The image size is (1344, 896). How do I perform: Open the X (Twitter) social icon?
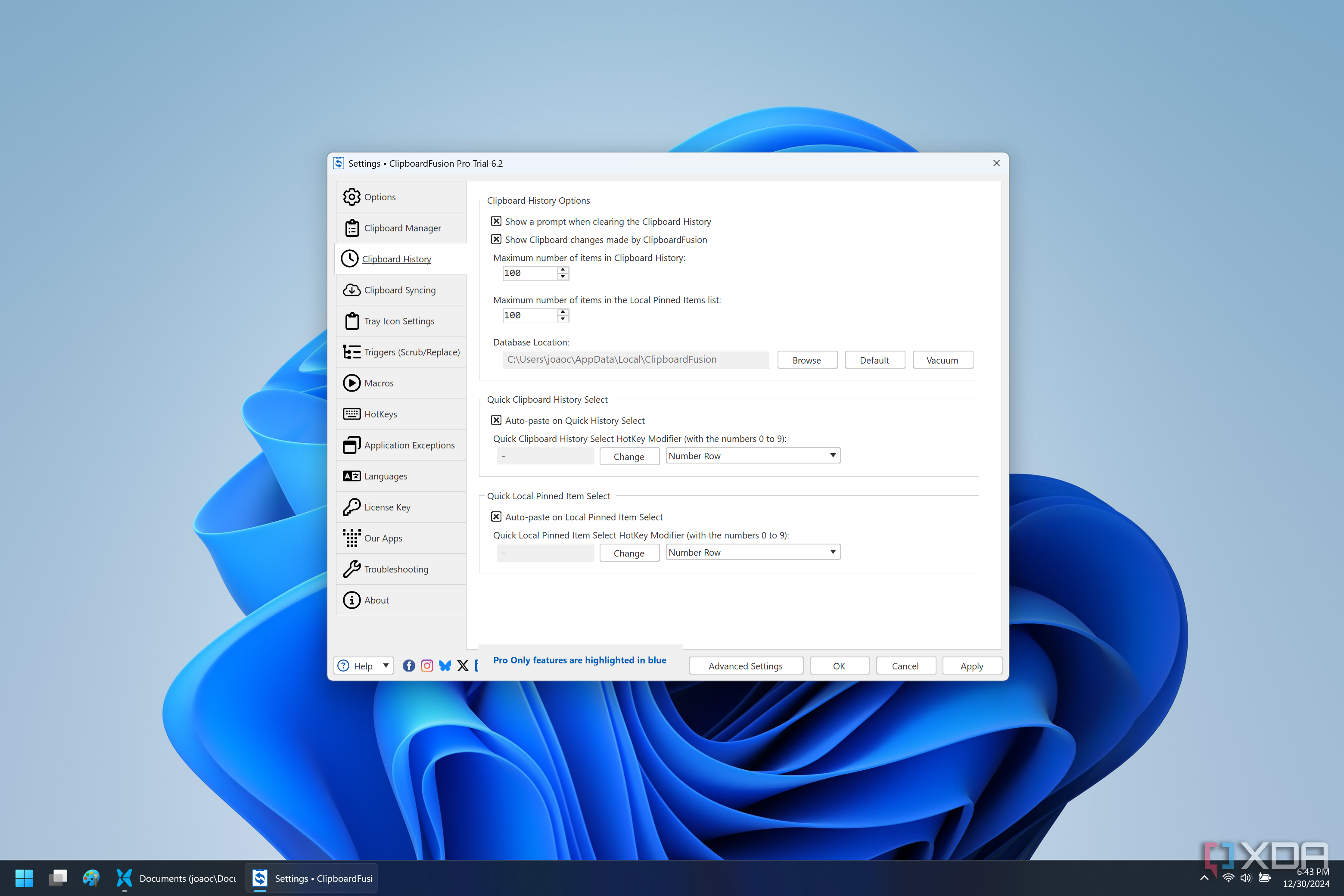pyautogui.click(x=463, y=666)
